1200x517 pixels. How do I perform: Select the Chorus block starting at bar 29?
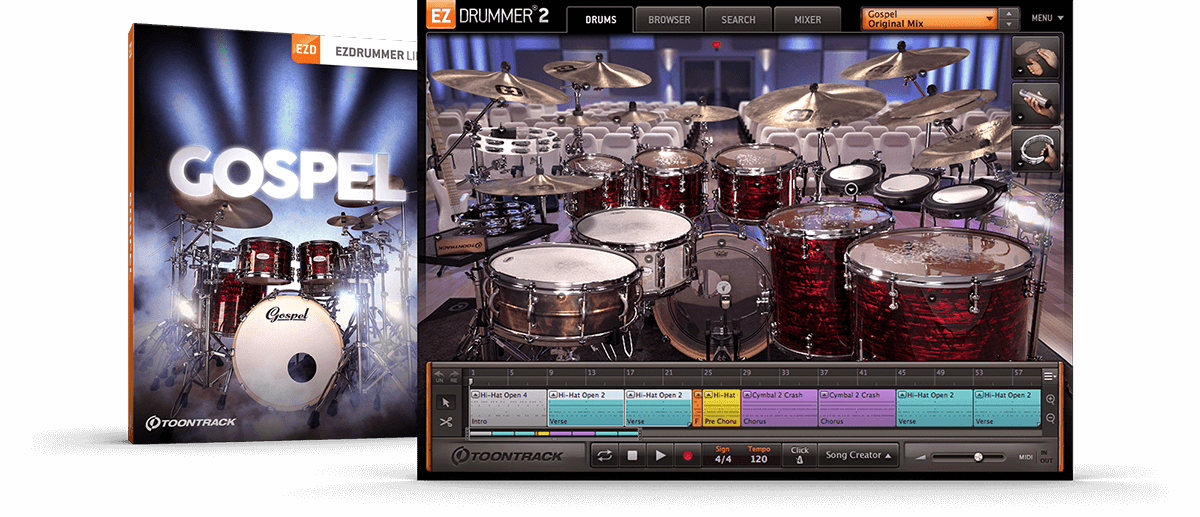pyautogui.click(x=779, y=408)
